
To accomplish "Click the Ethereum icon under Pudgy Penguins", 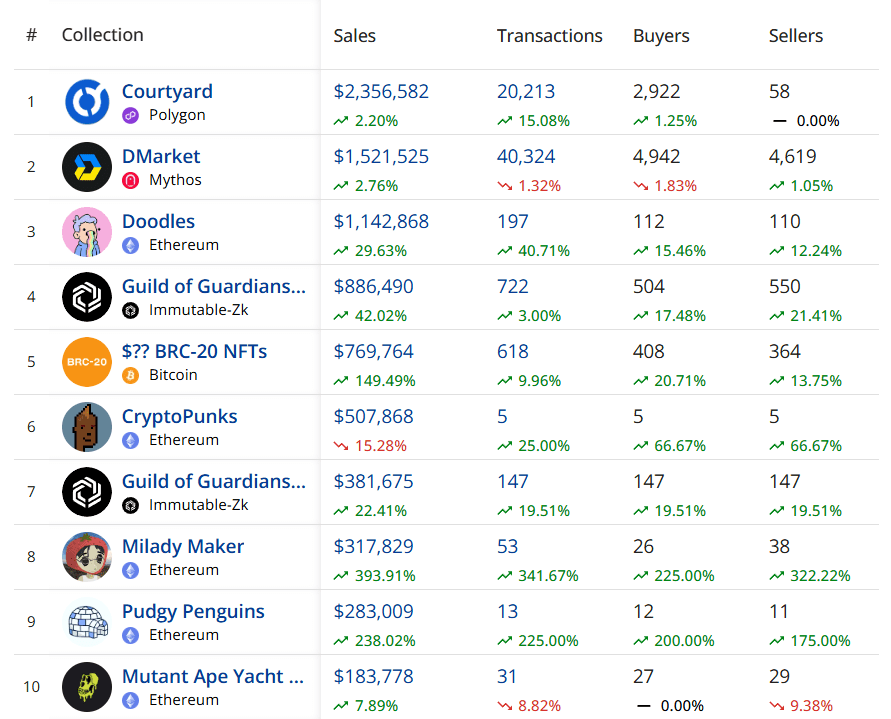I will pos(131,635).
